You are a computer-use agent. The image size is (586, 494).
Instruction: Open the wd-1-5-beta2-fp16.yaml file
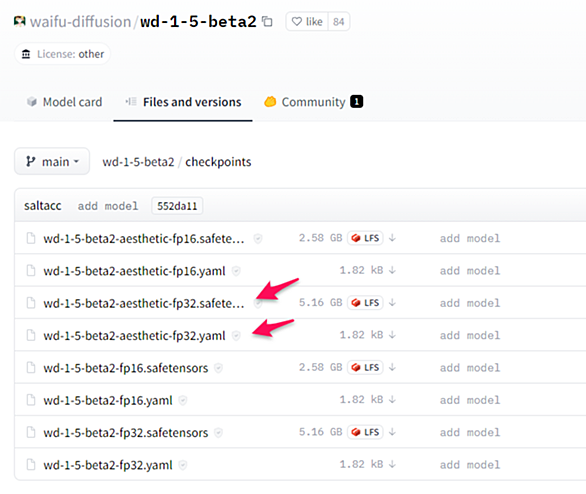pos(108,400)
